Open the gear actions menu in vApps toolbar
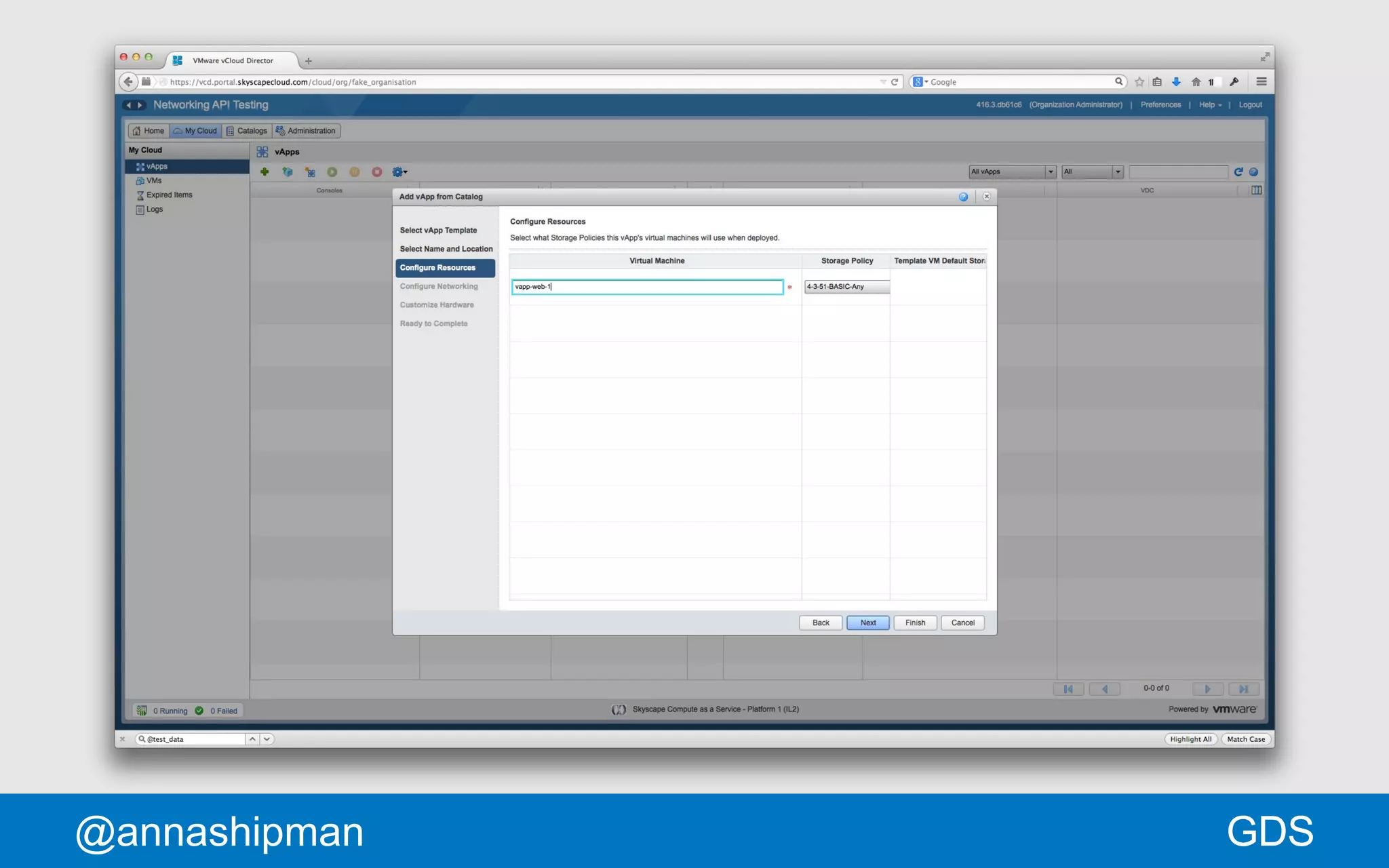This screenshot has height=868, width=1389. (399, 172)
